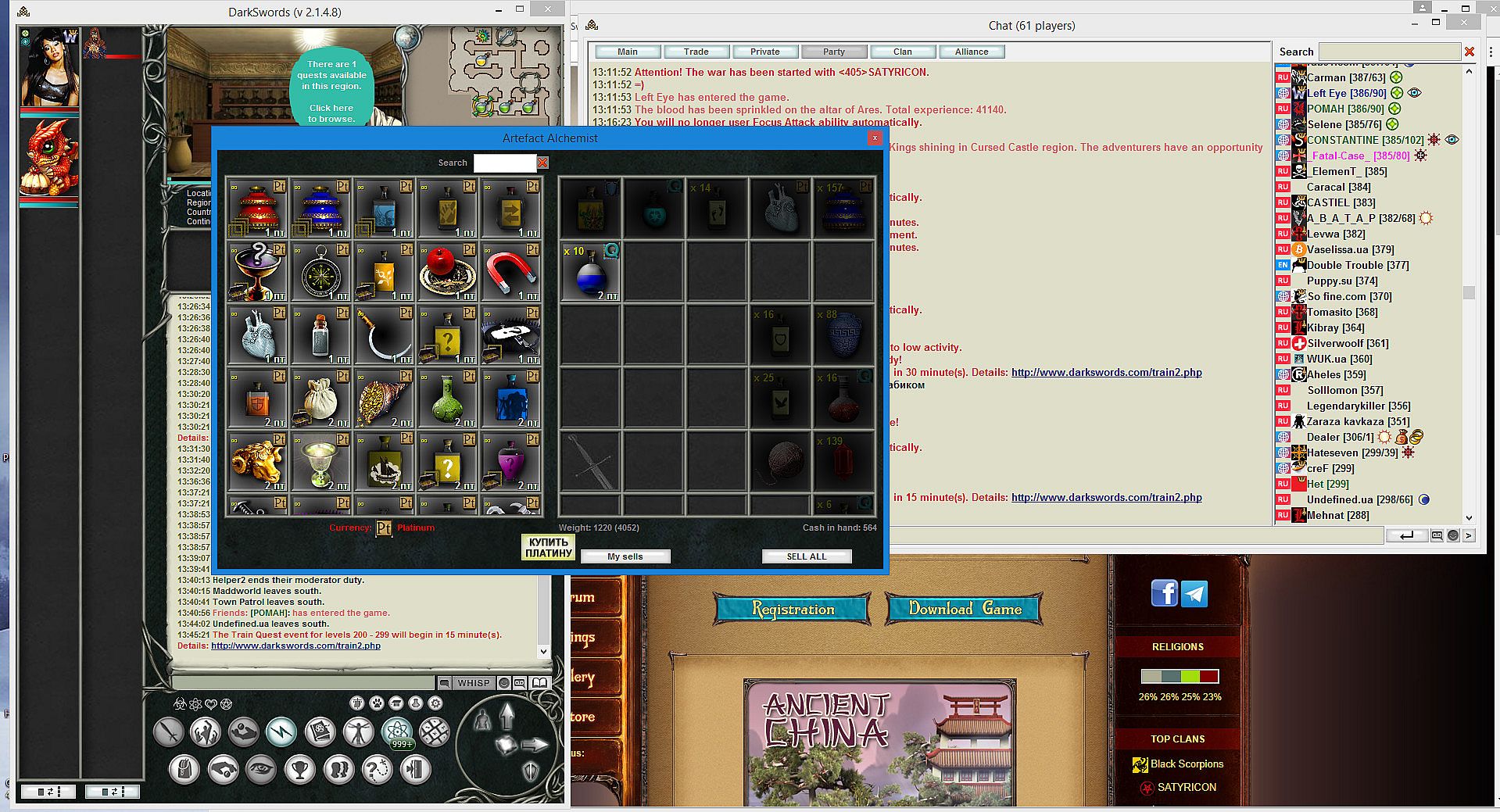Select the sickle item in alchemist shop
Image resolution: width=1500 pixels, height=812 pixels.
(384, 334)
